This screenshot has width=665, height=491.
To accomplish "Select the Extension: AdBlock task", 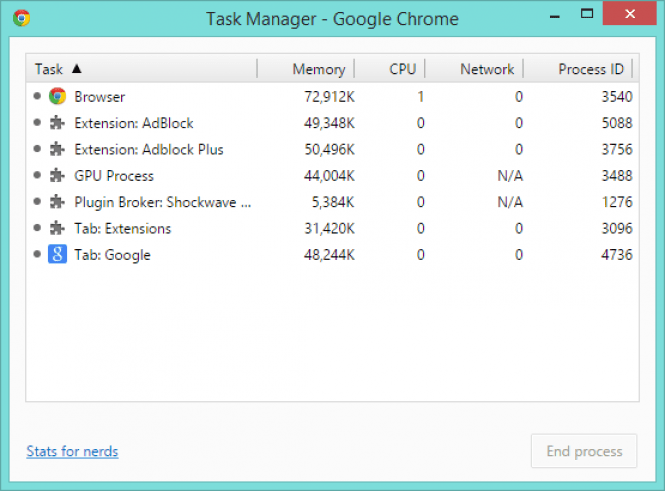I will [332, 123].
